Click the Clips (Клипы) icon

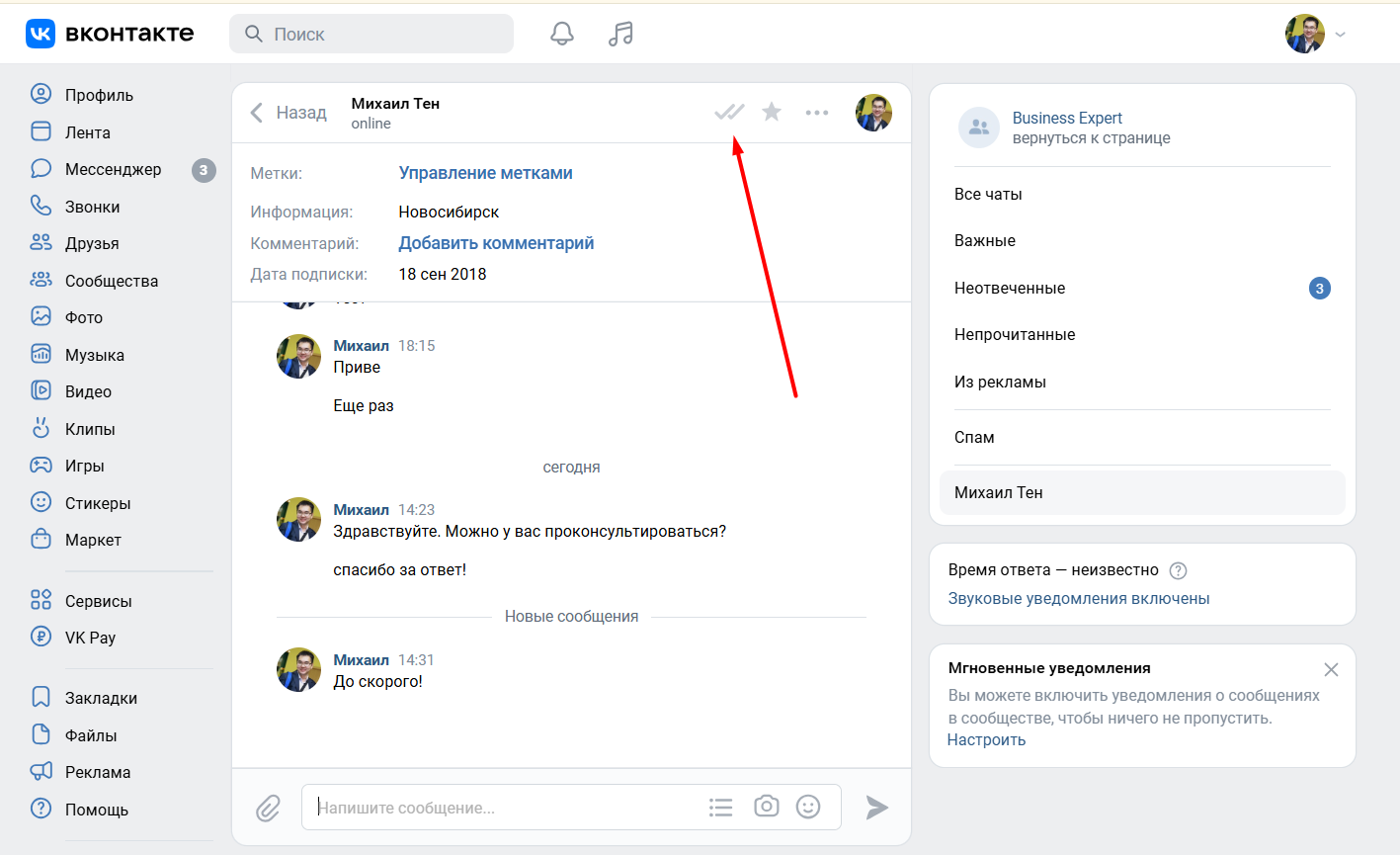point(41,428)
